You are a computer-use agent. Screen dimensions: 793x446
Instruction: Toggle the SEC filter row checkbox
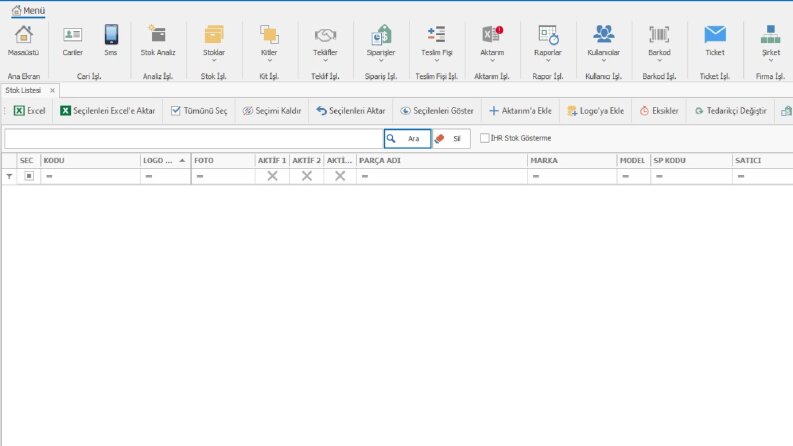[29, 176]
